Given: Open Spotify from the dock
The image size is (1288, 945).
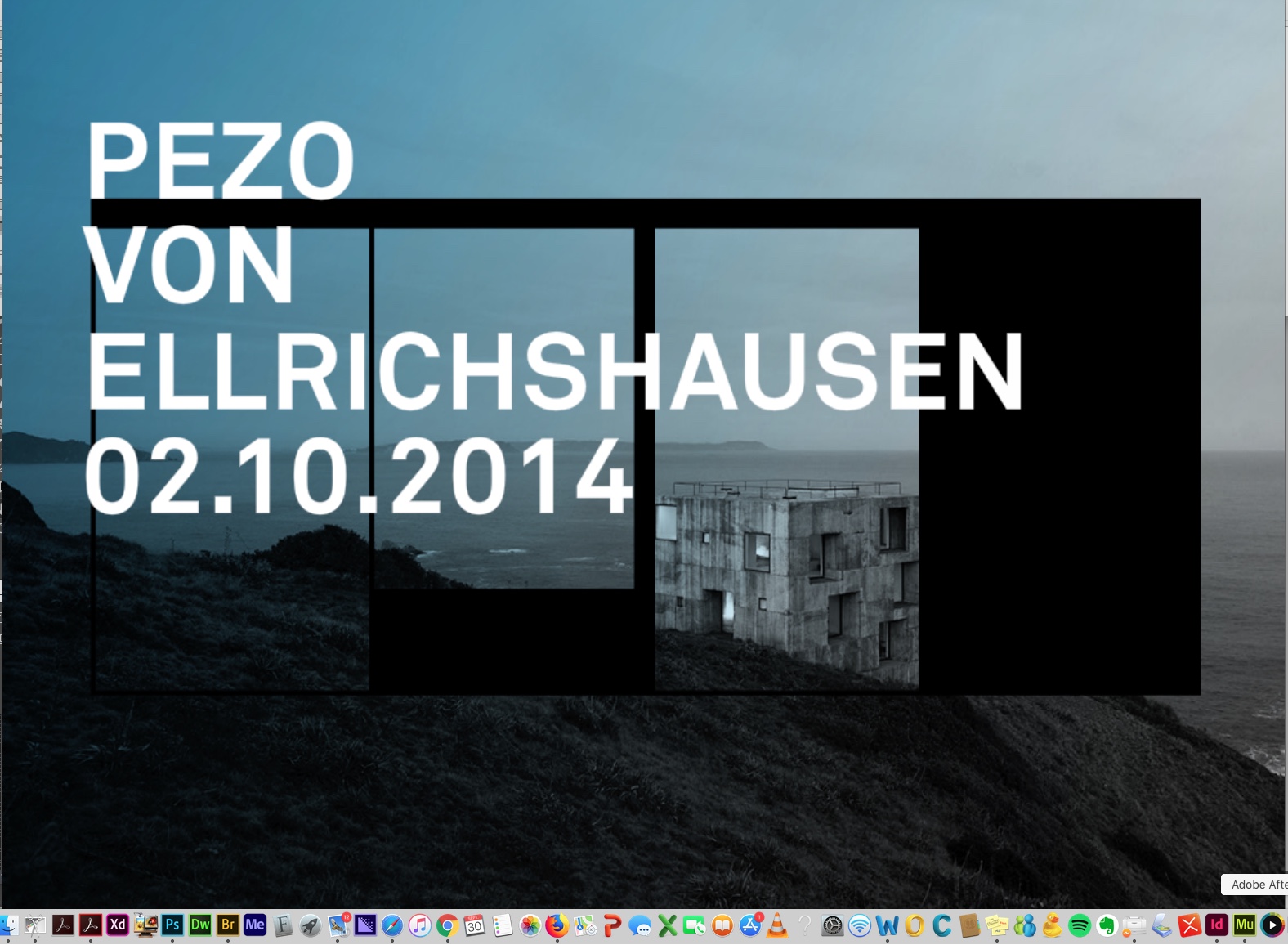Looking at the screenshot, I should pos(1079,925).
